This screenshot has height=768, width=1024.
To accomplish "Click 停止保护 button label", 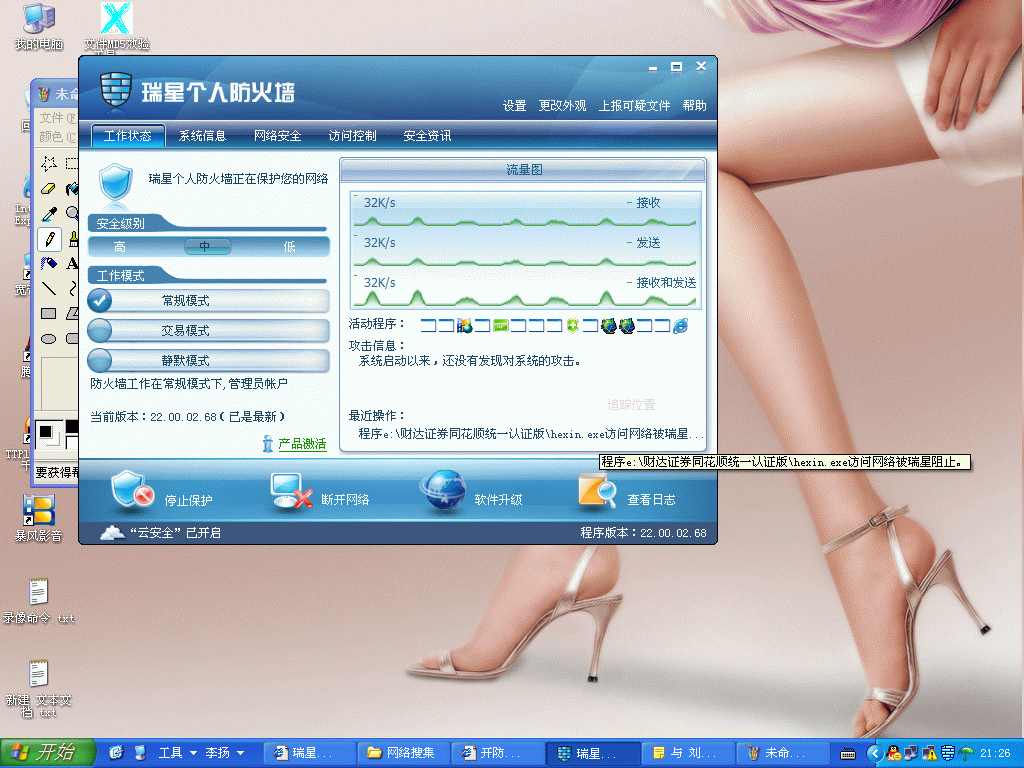I will point(188,500).
